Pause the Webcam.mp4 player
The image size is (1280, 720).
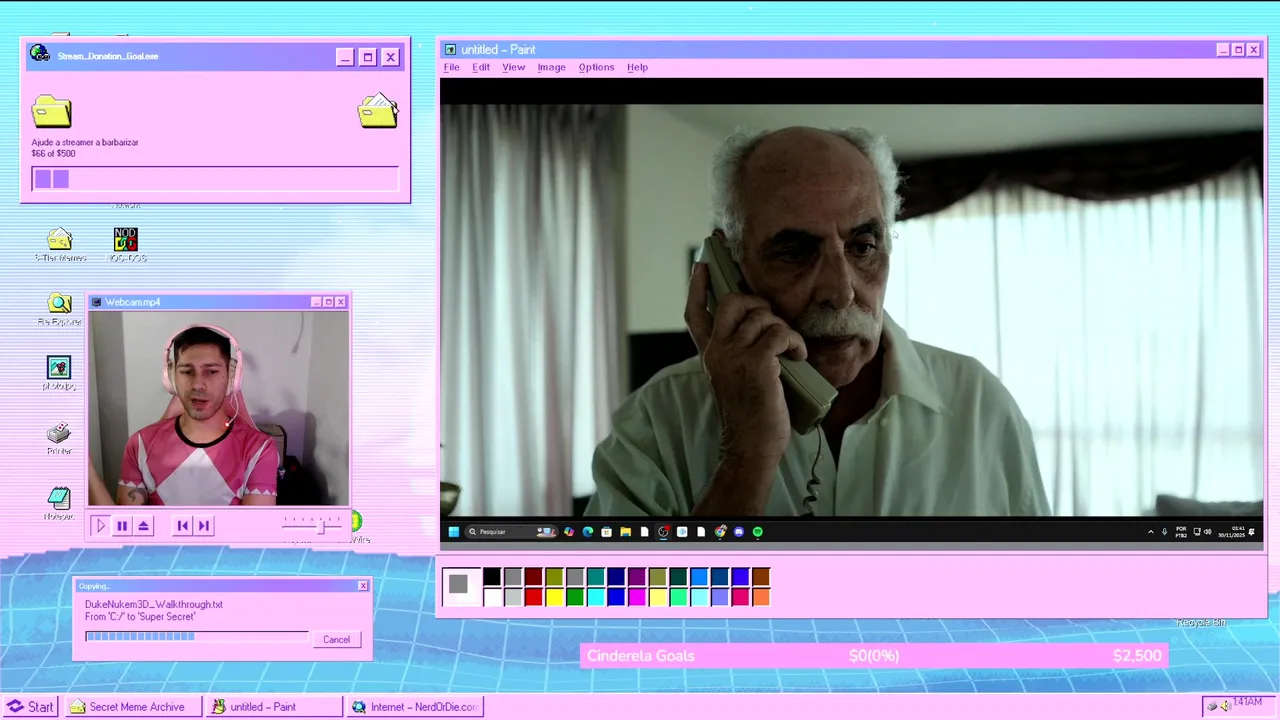[122, 525]
